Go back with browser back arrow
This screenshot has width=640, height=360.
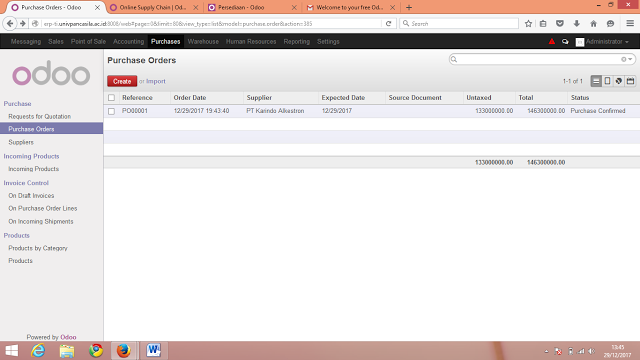10,24
